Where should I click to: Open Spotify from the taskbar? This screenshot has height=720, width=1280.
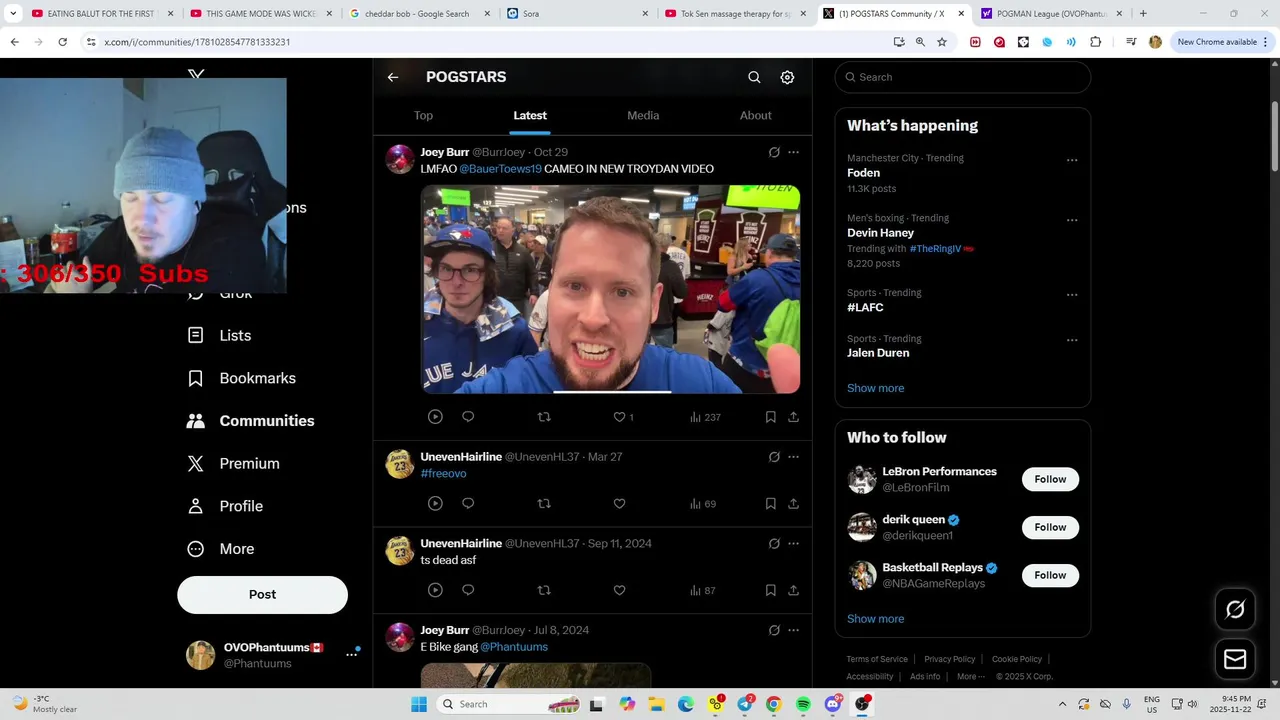pos(803,704)
